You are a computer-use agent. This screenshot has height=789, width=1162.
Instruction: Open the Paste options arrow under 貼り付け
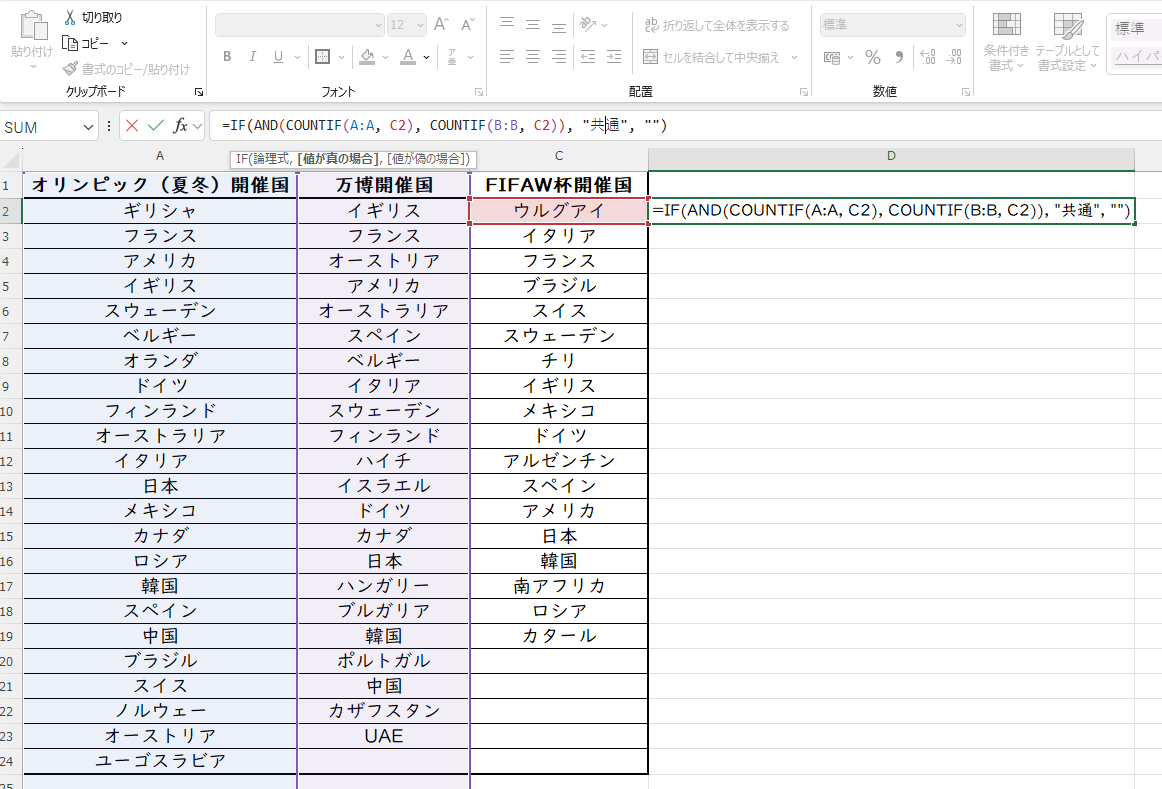[33, 67]
